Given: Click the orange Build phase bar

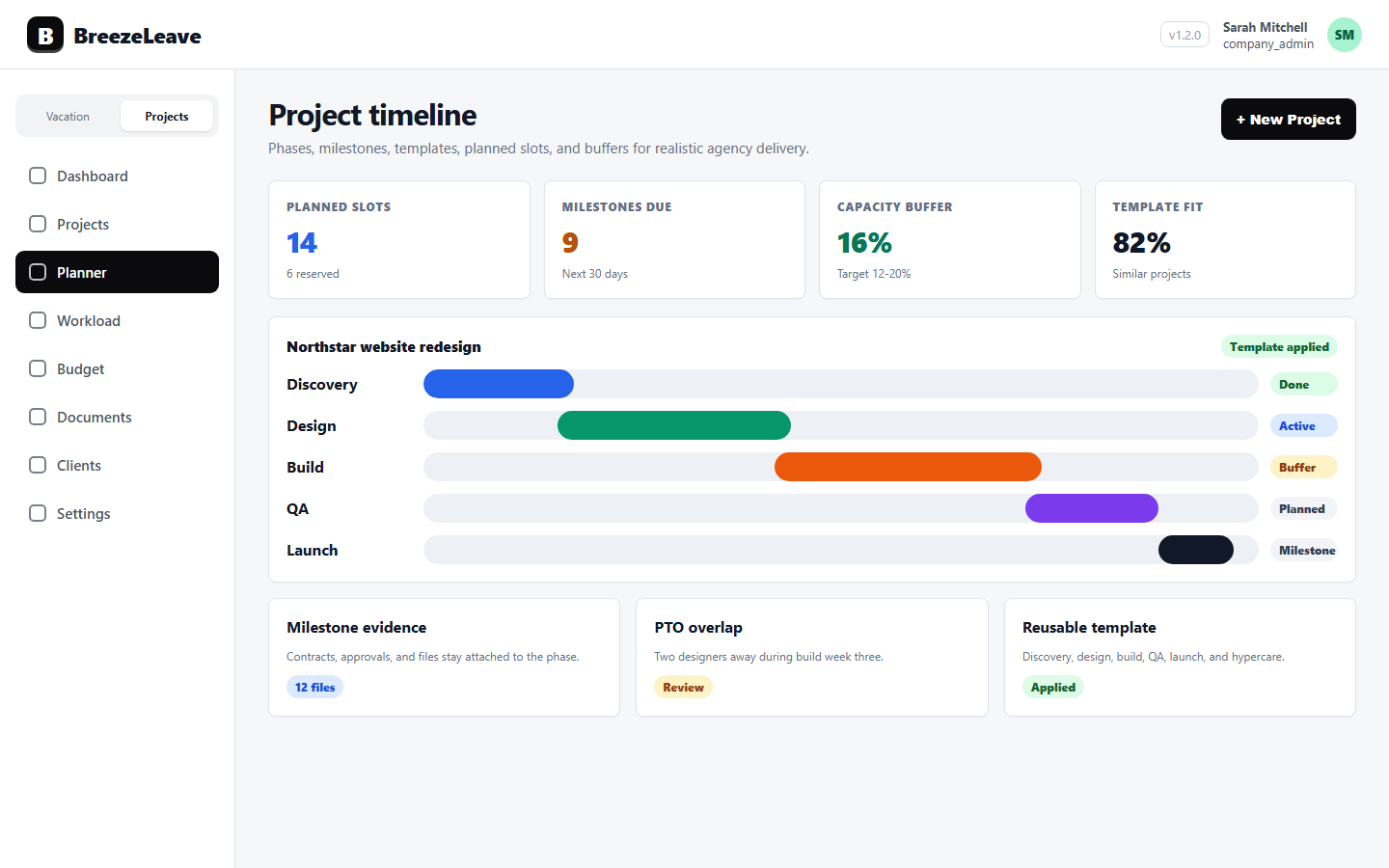Looking at the screenshot, I should pyautogui.click(x=908, y=467).
